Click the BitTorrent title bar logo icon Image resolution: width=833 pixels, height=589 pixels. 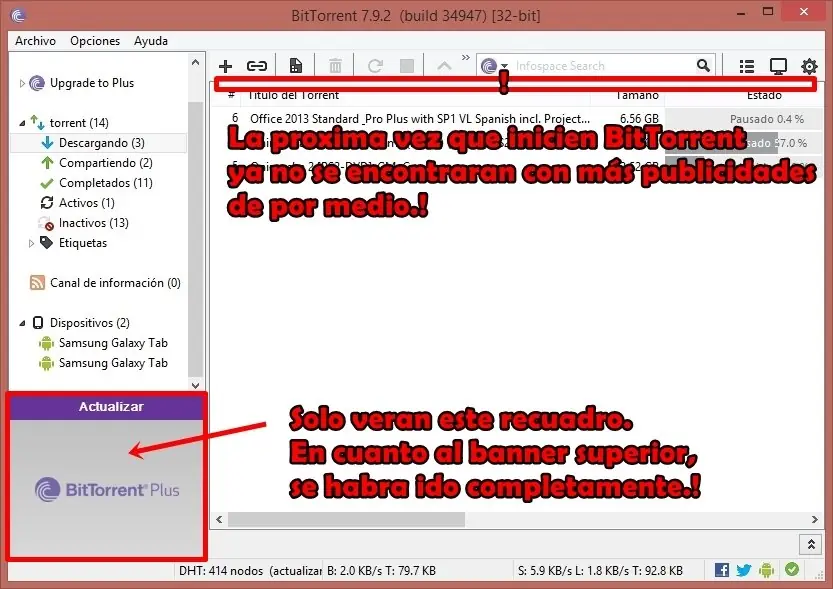[x=18, y=15]
